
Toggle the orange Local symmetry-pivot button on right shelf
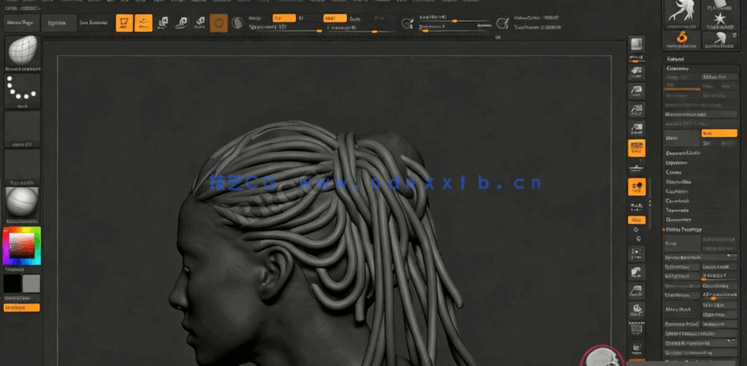click(x=636, y=187)
